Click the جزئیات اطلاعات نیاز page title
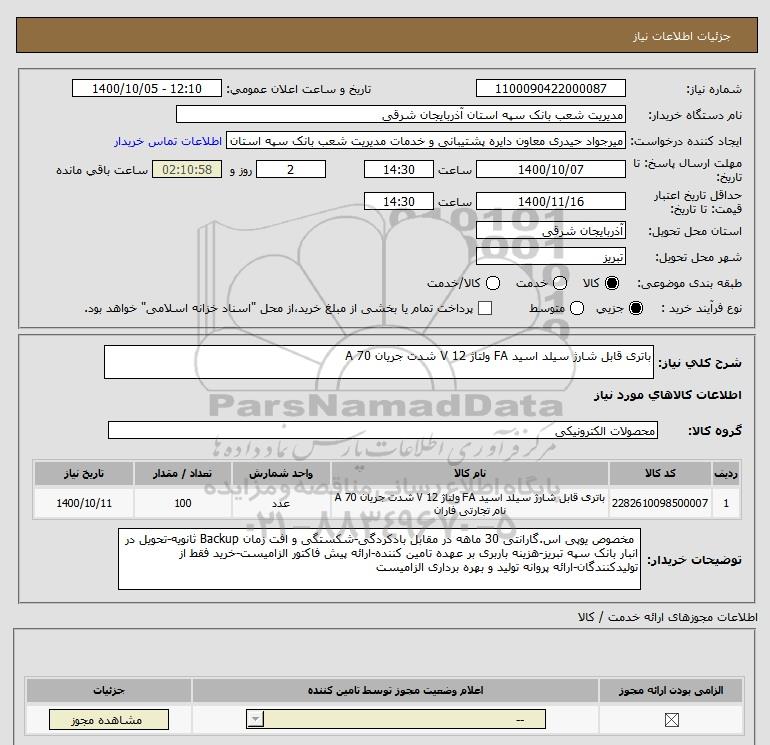 (681, 36)
